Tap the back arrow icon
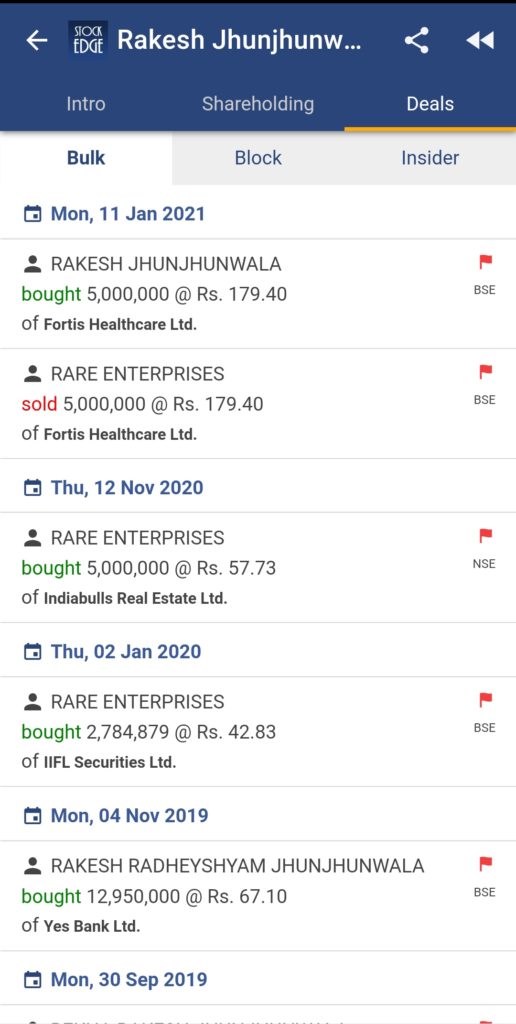 [x=37, y=40]
